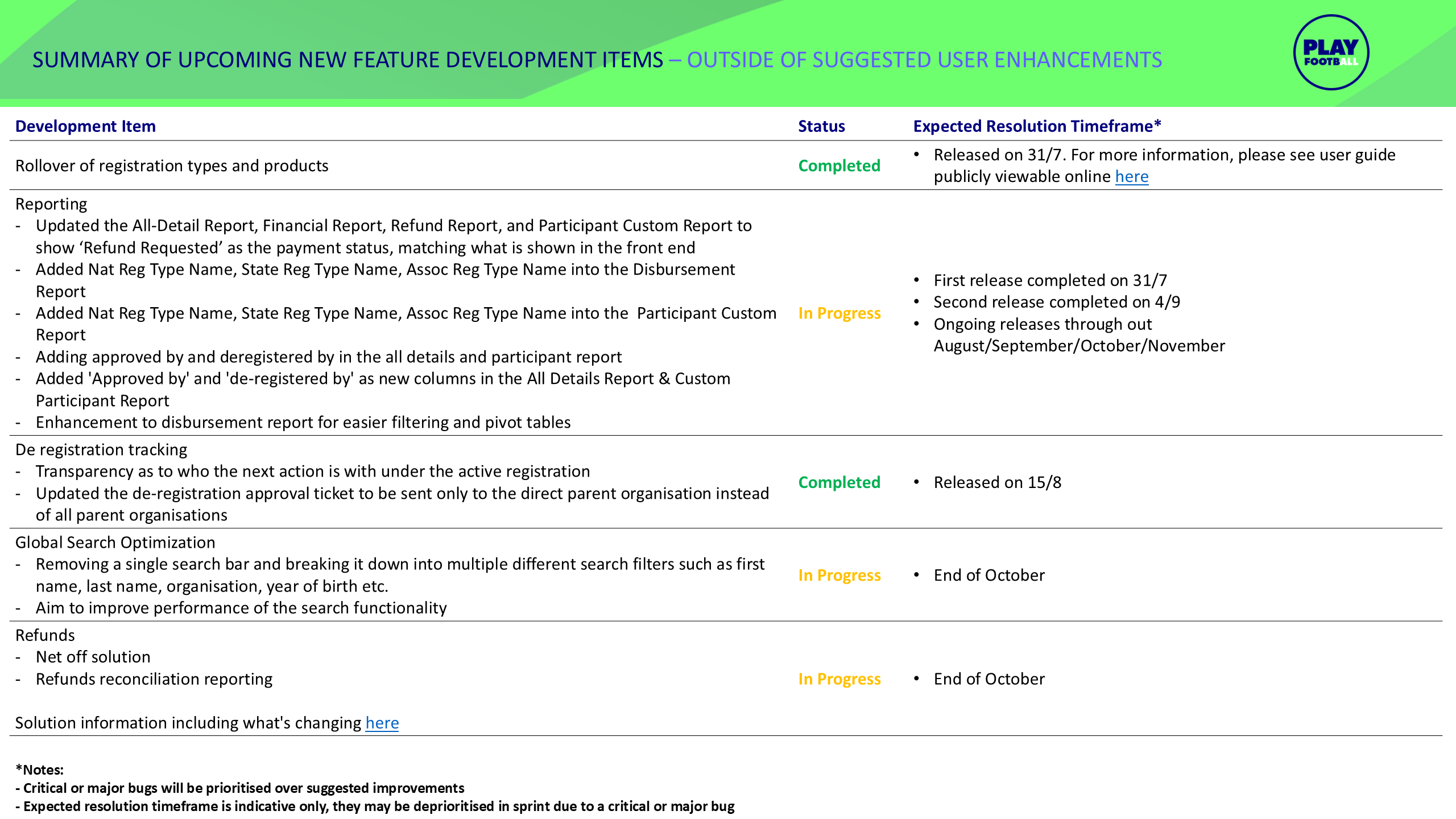Click the 'Net off solution' item
The height and width of the screenshot is (819, 1456).
pyautogui.click(x=93, y=657)
